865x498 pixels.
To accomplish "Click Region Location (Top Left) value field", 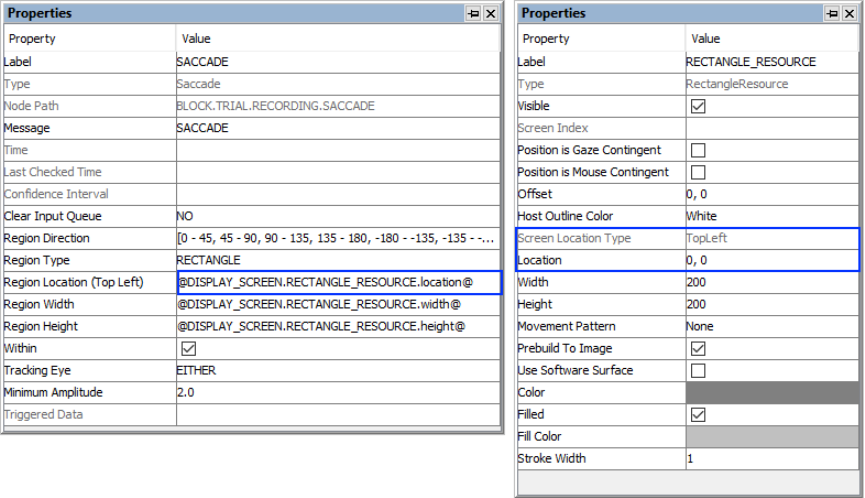I will coord(339,282).
